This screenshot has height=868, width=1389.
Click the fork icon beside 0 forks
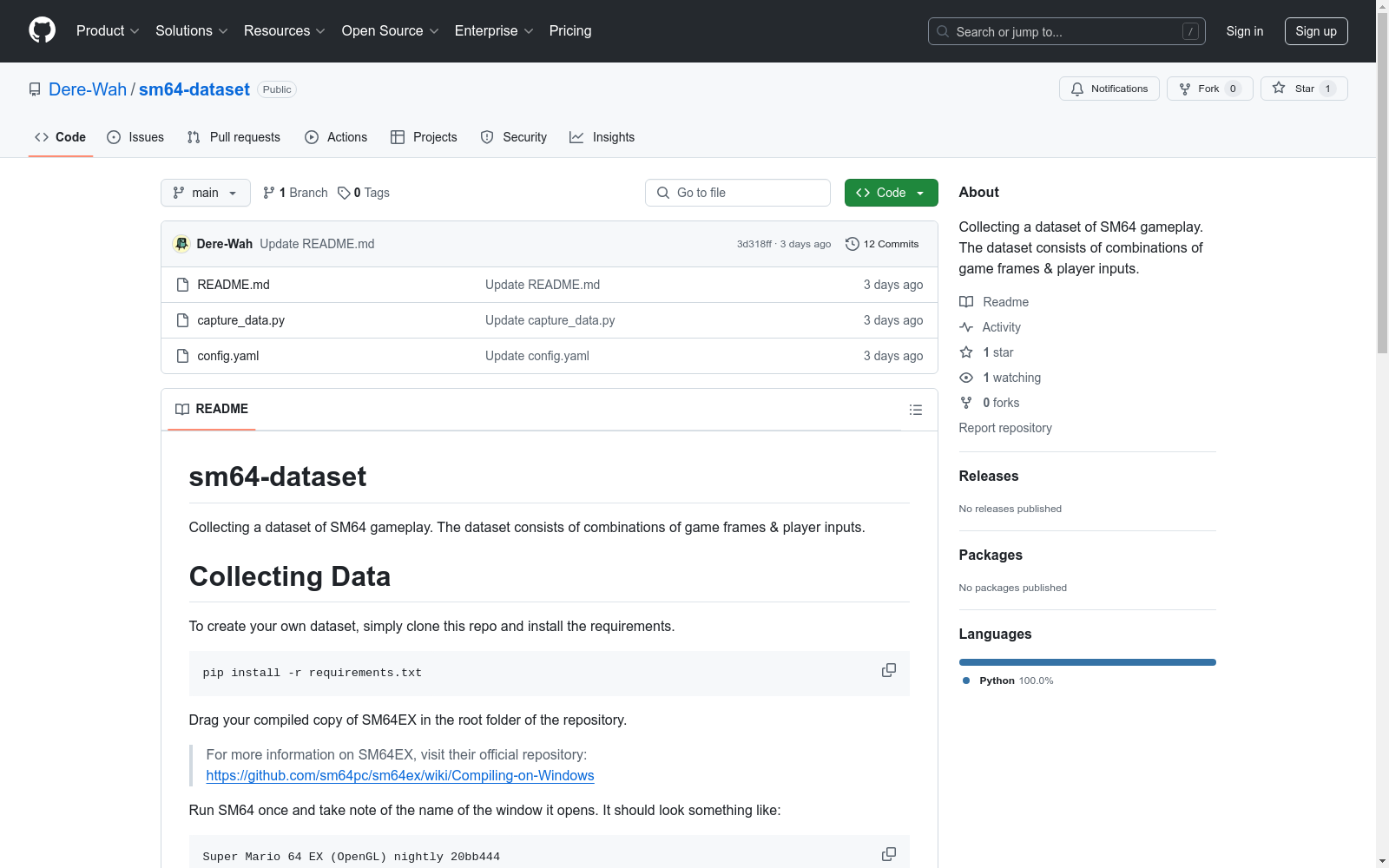point(966,403)
